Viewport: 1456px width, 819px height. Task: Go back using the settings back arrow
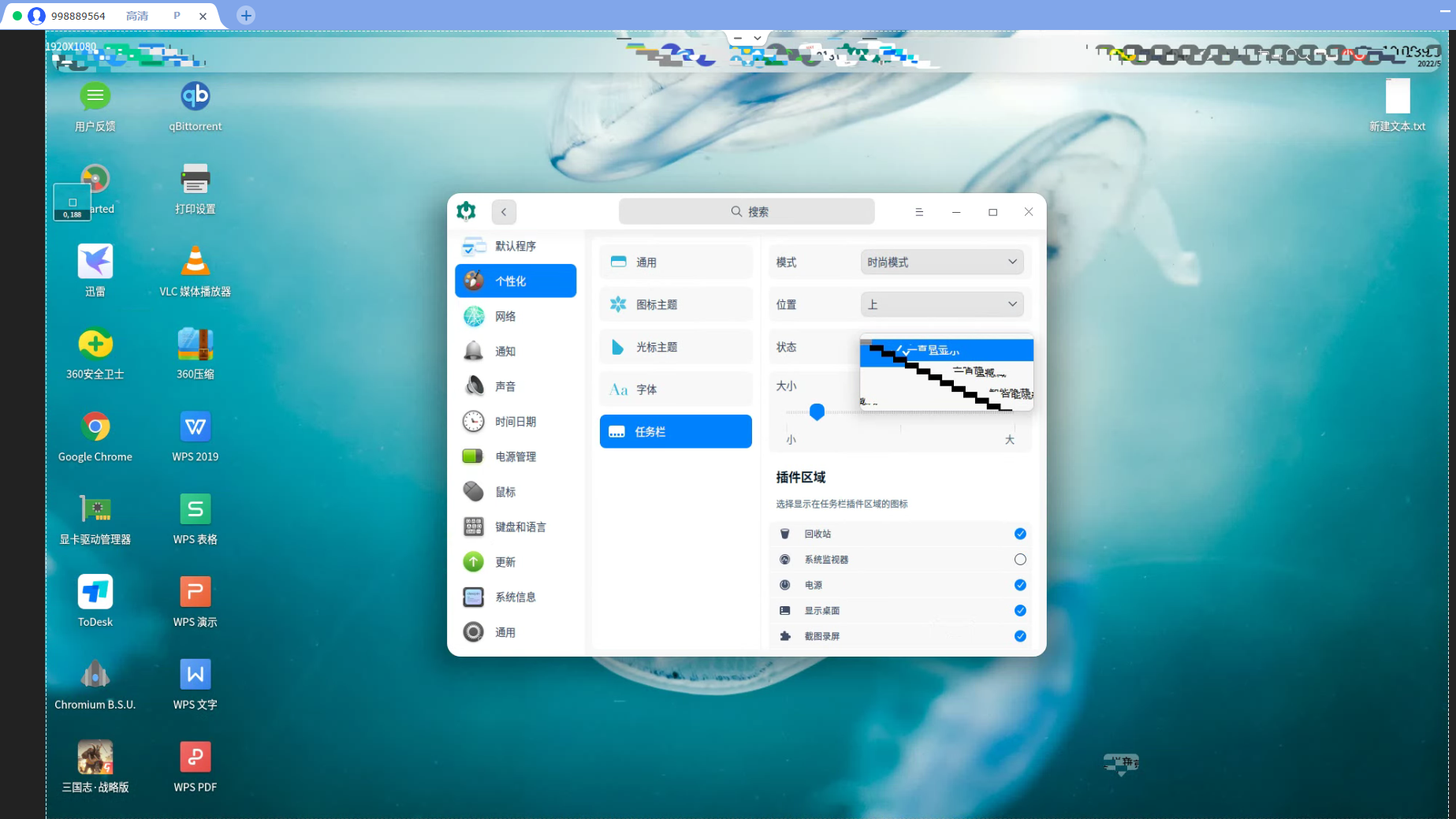[504, 212]
